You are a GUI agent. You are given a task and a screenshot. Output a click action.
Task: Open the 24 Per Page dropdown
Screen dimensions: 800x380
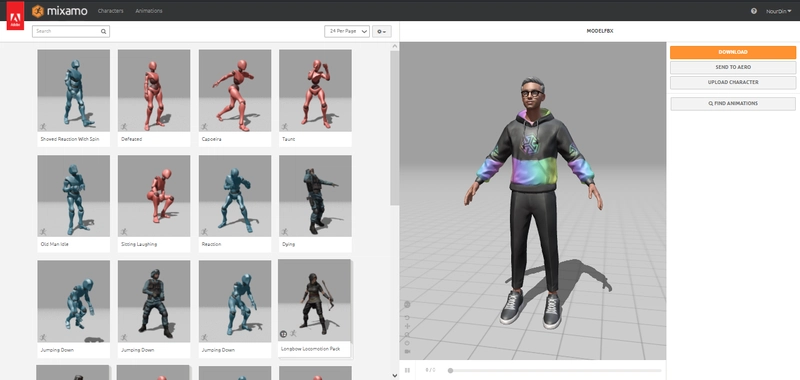pos(347,31)
